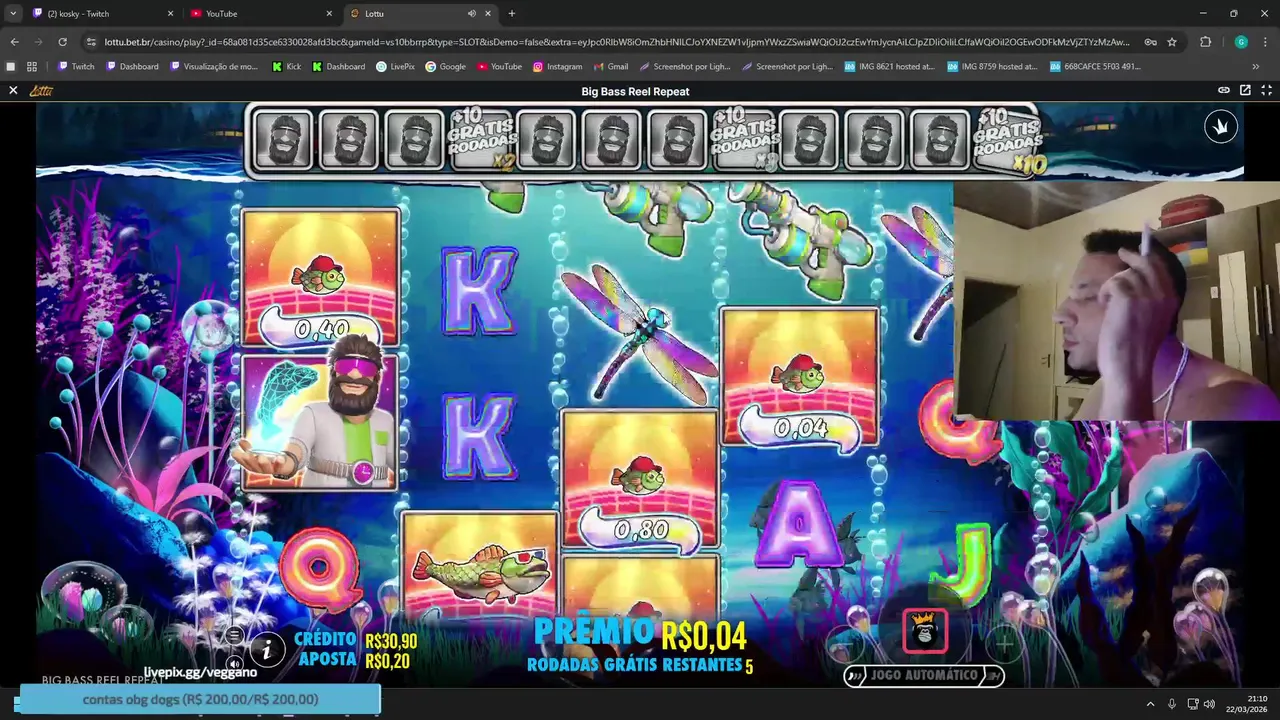
Task: Open the first Screenshot por Ligh... bookmark
Action: 684,67
